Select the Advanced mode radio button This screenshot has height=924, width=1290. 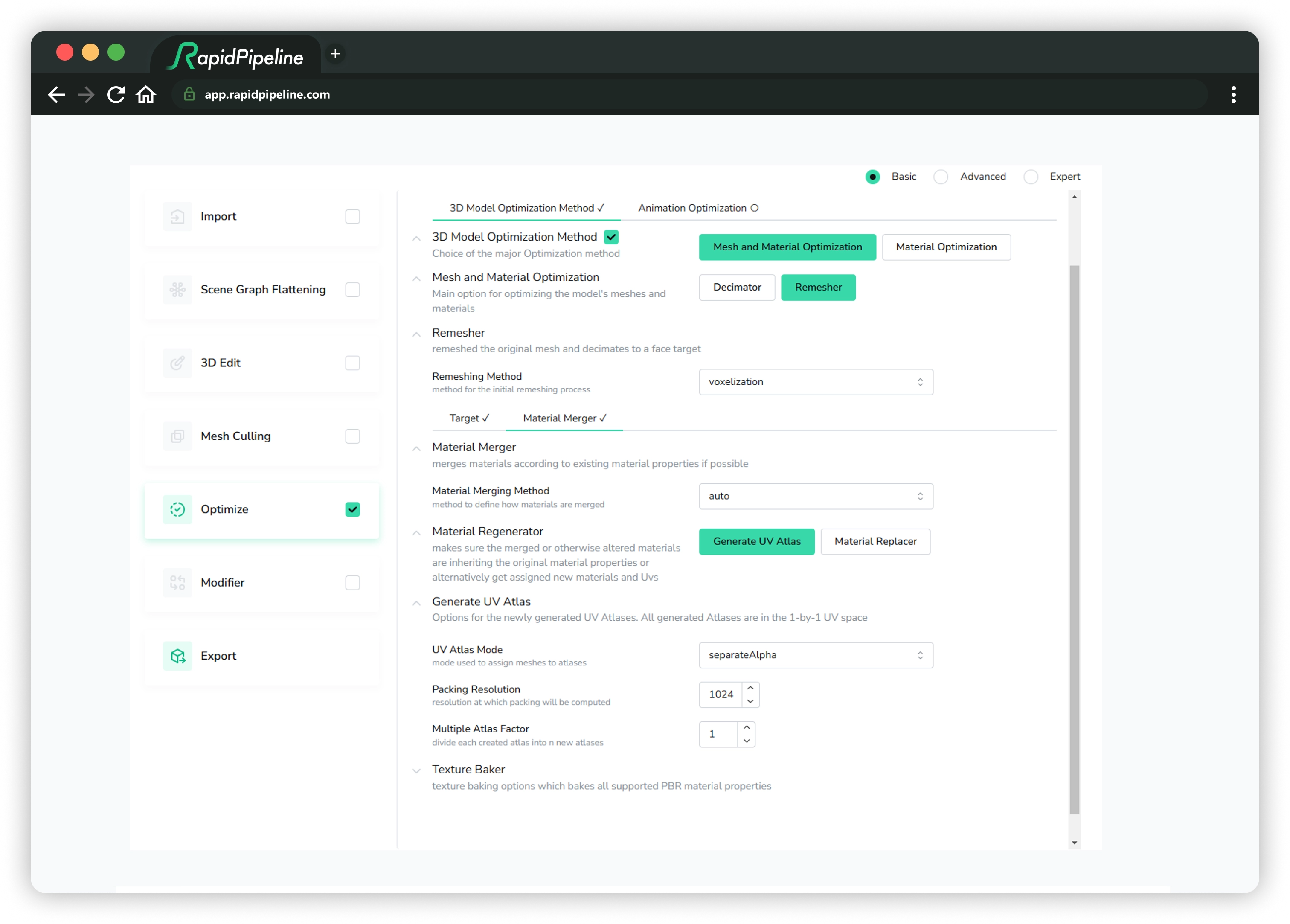point(941,177)
